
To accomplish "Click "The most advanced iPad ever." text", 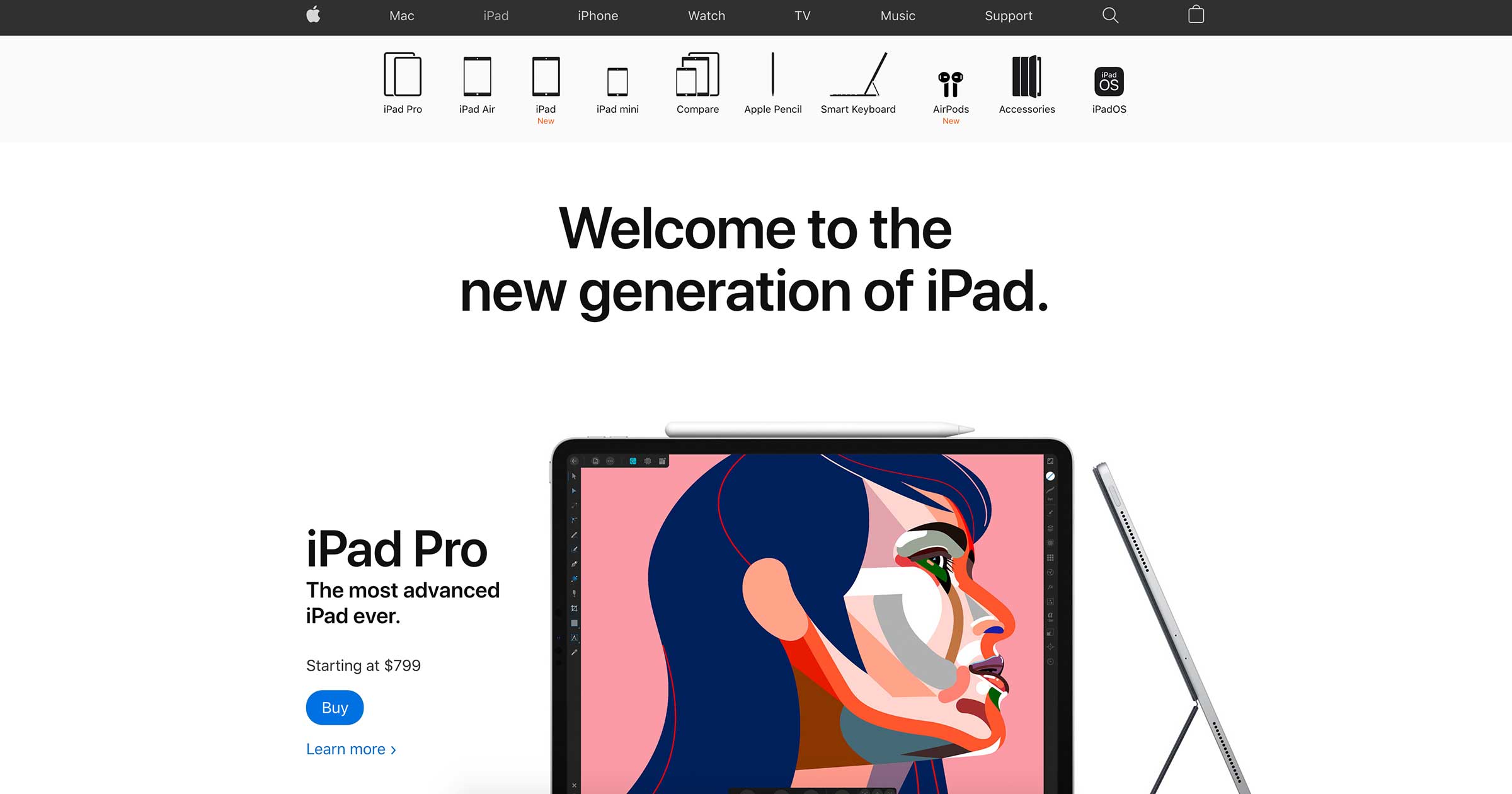I will [403, 603].
